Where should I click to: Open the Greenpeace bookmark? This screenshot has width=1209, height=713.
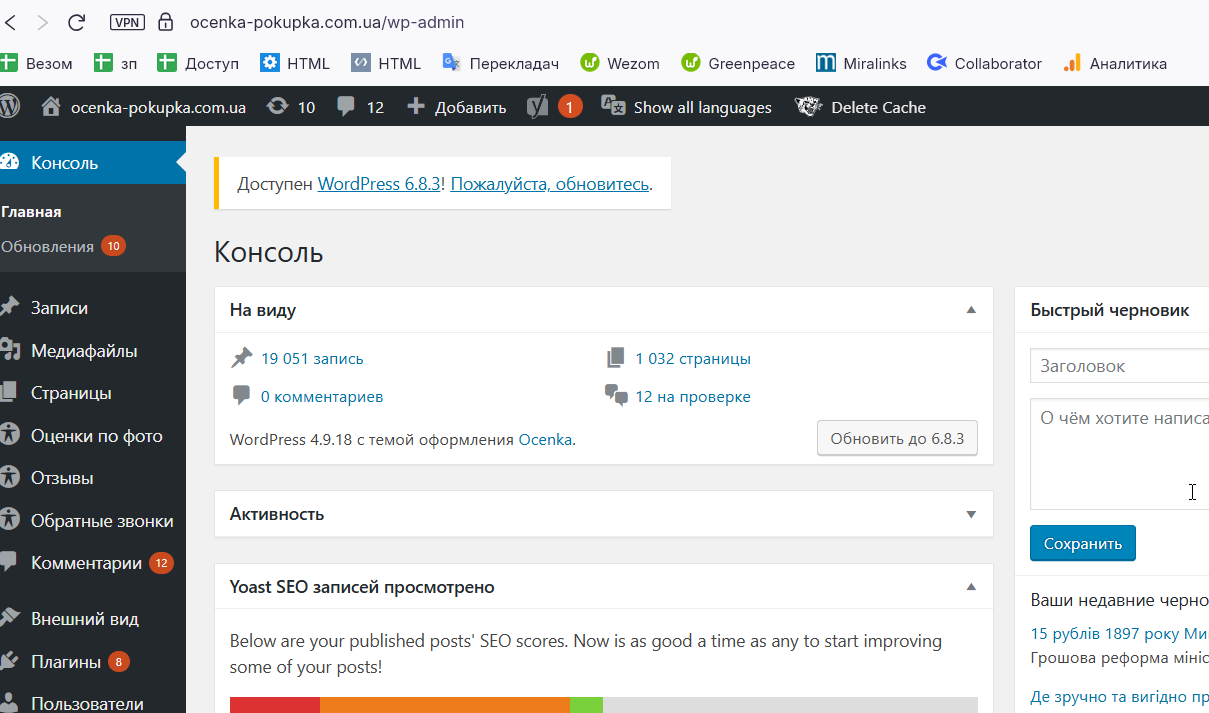pyautogui.click(x=738, y=63)
